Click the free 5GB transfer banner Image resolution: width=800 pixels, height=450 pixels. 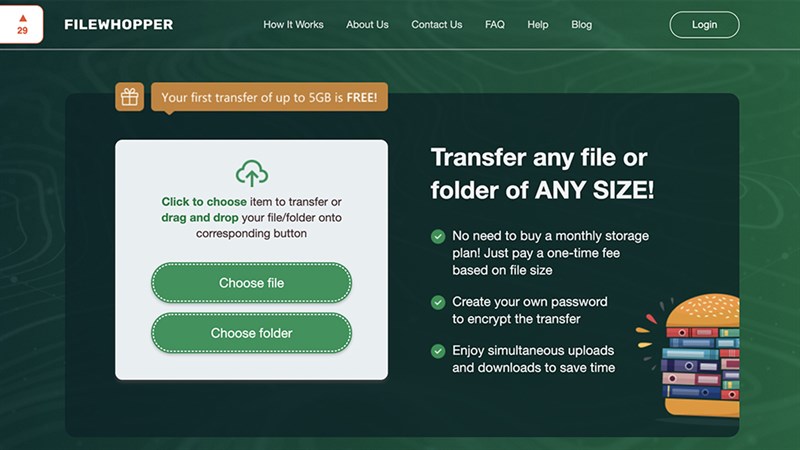point(269,97)
